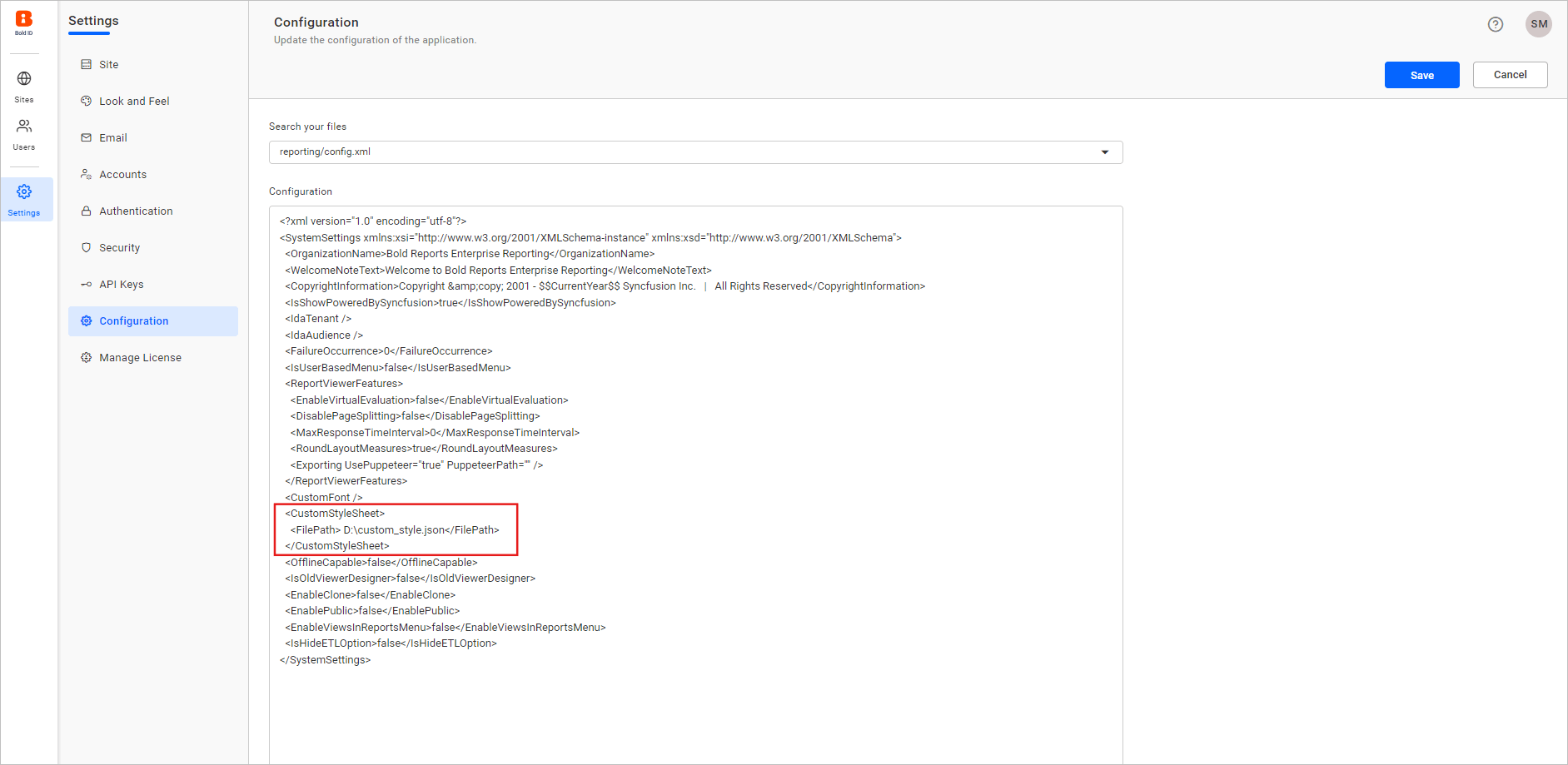The width and height of the screenshot is (1568, 765).
Task: Cancel the configuration edit
Action: 1510,75
